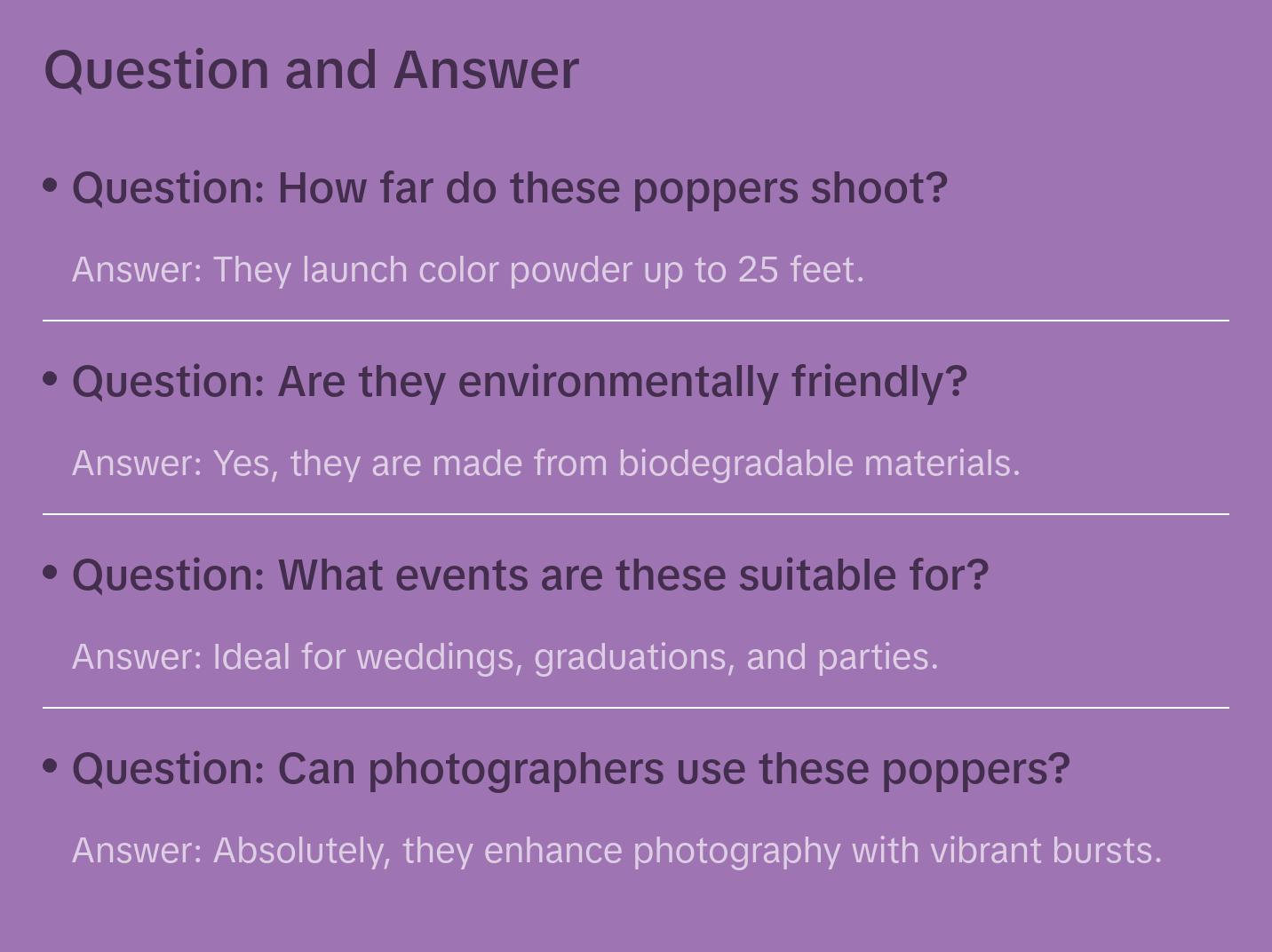This screenshot has width=1272, height=952.
Task: Select the answer about biodegradable materials
Action: (546, 464)
